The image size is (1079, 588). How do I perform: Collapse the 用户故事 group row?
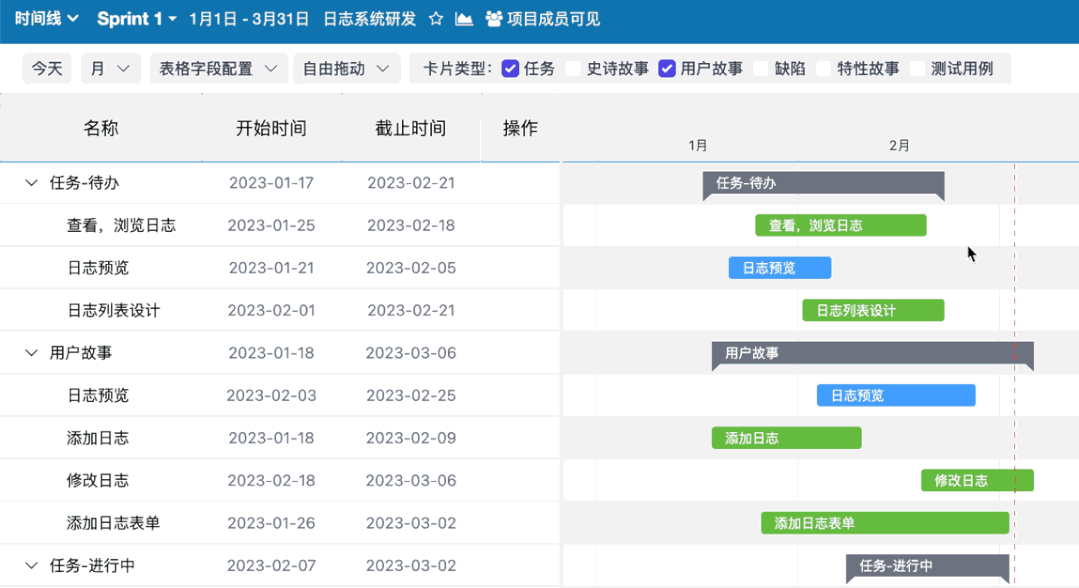[31, 353]
